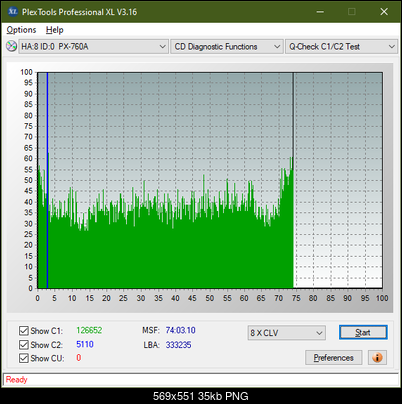
Task: Click the MSF value 74:03.10
Action: pos(180,330)
